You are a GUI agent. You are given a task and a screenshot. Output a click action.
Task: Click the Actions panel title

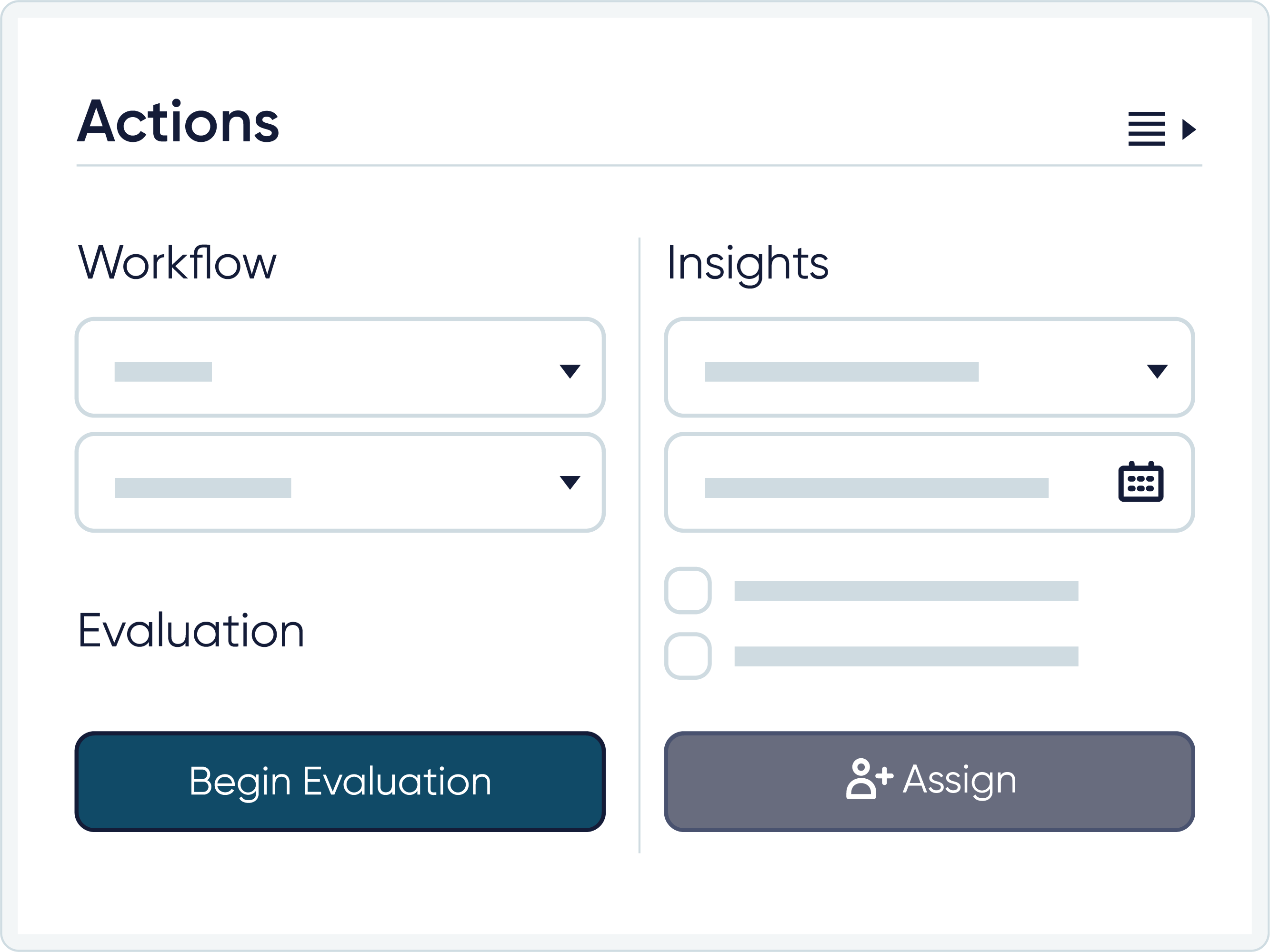tap(178, 121)
